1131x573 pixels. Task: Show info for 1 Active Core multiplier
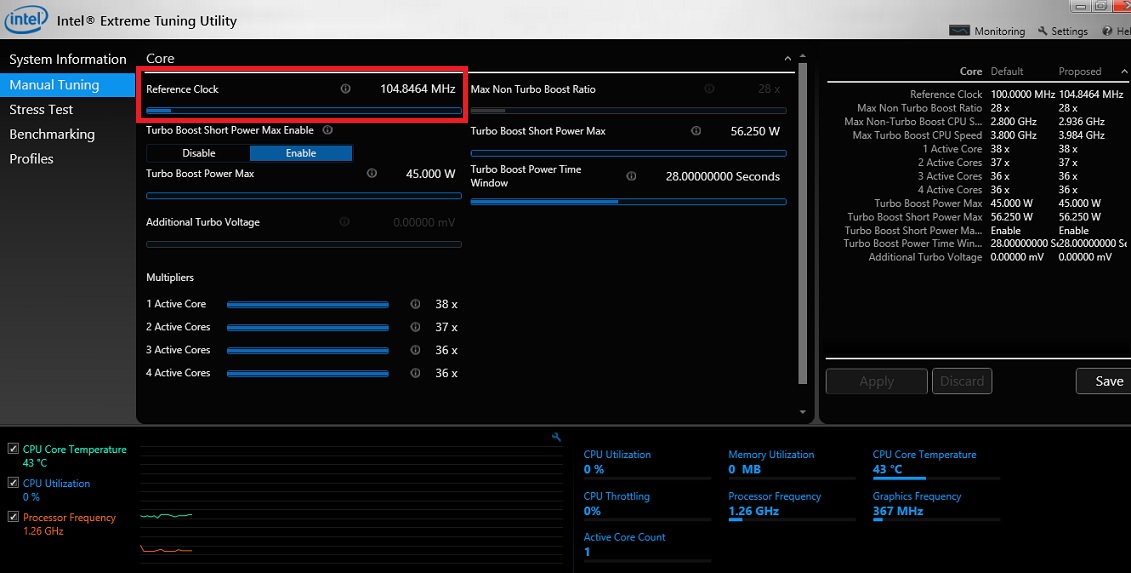[x=415, y=304]
